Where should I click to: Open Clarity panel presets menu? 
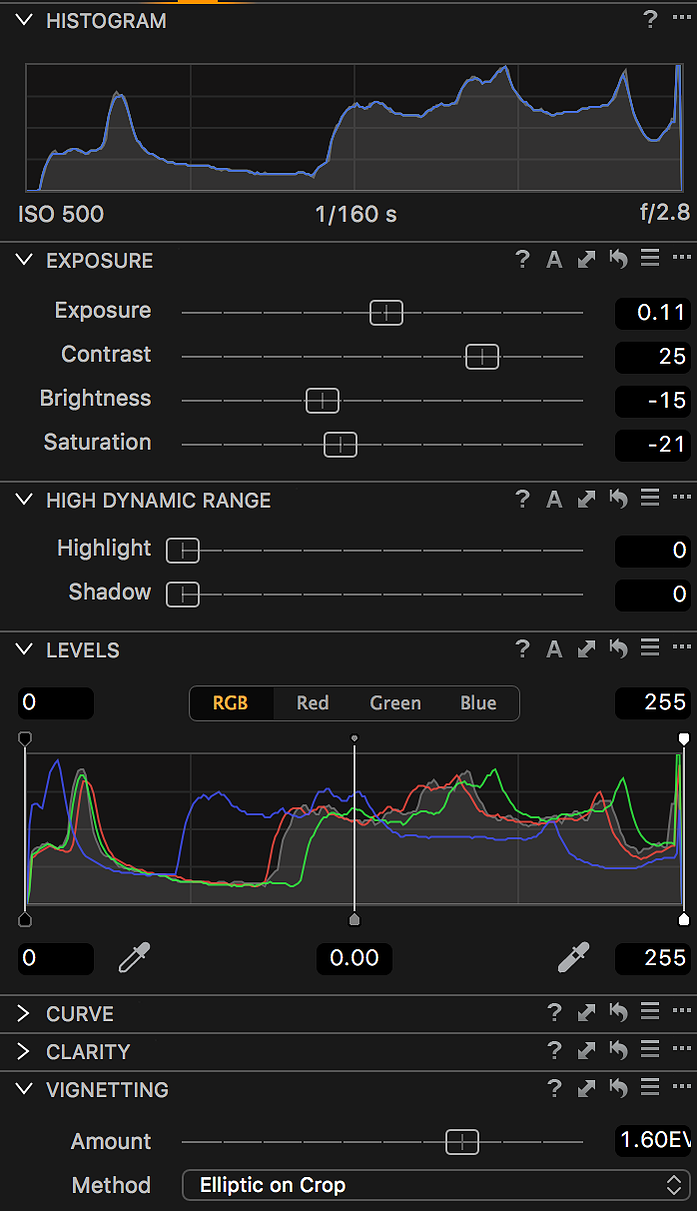point(650,1050)
